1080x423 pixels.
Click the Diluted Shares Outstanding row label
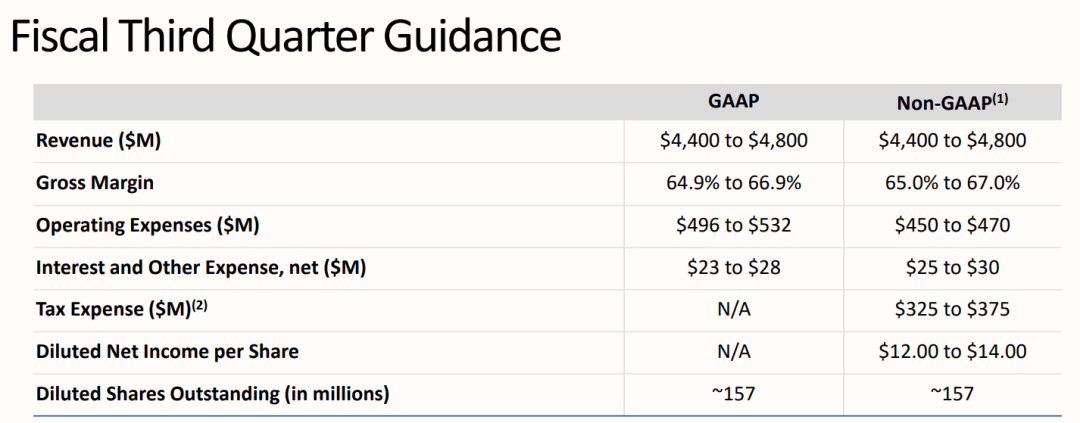[212, 393]
